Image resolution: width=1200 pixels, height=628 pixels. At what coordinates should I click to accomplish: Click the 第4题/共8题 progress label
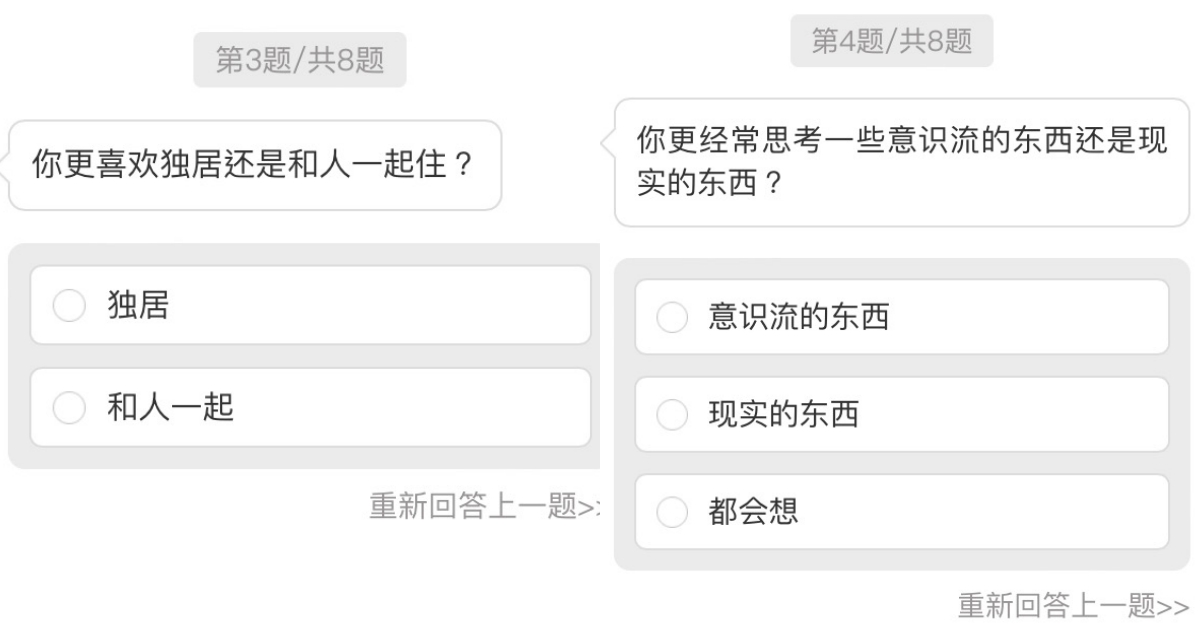point(891,42)
